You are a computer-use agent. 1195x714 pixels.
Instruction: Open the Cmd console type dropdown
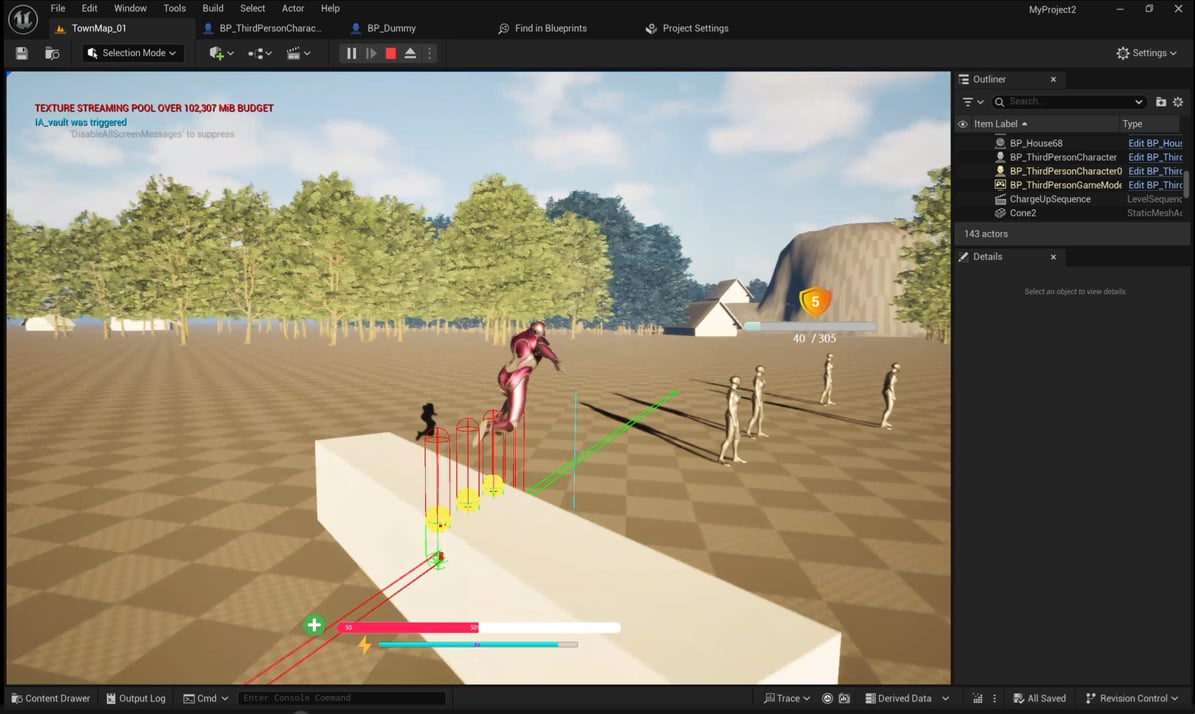pyautogui.click(x=206, y=698)
